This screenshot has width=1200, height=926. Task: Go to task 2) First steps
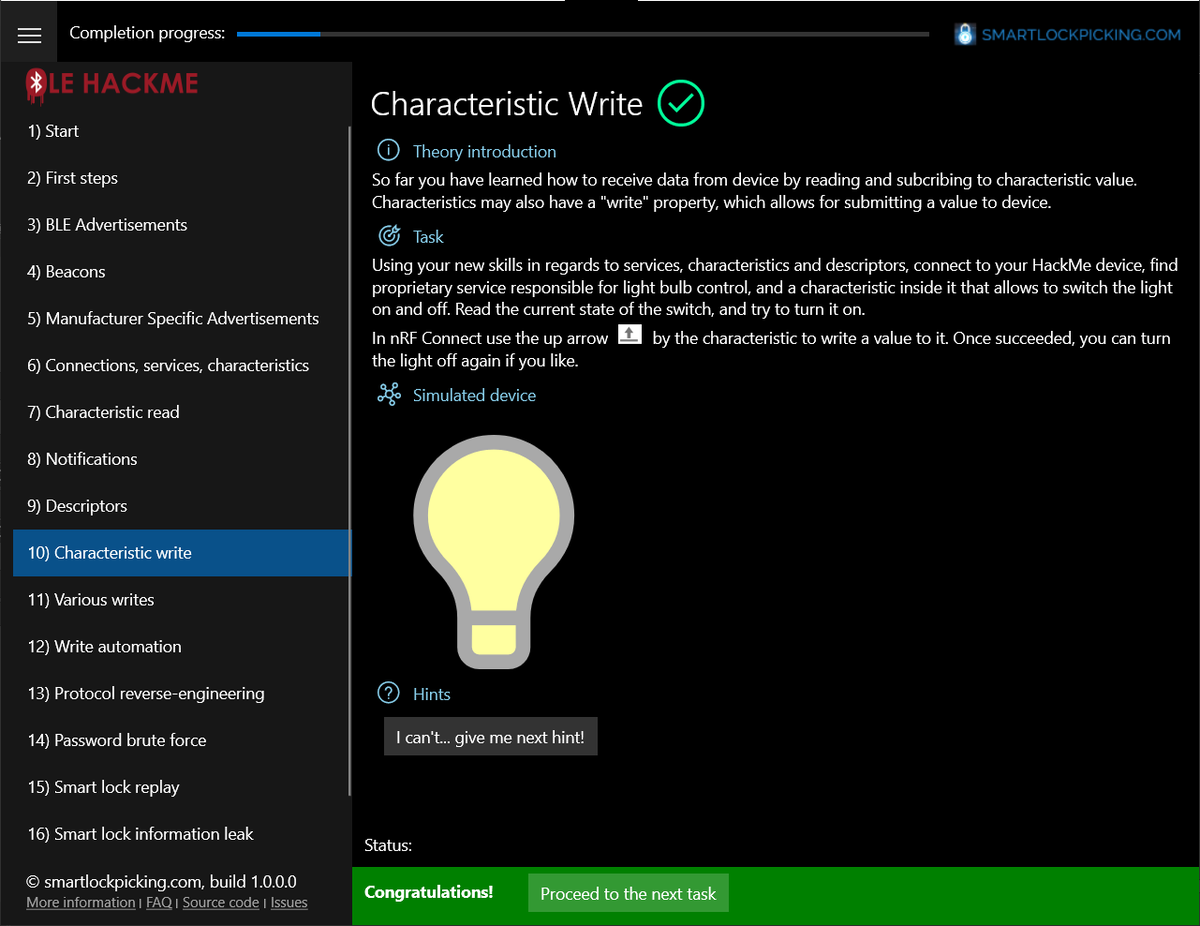[x=181, y=178]
